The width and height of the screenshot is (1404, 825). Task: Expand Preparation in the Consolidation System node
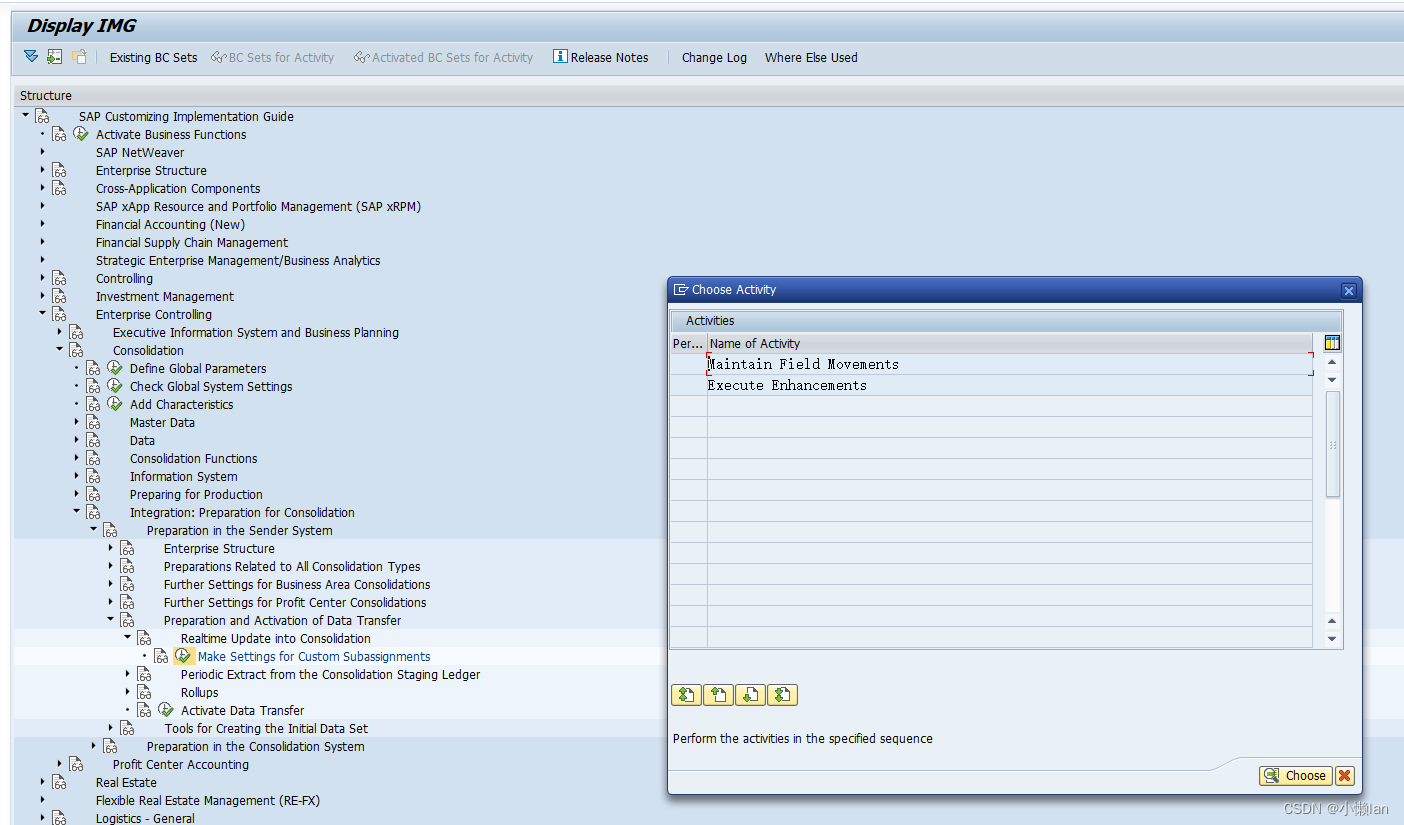(x=94, y=746)
